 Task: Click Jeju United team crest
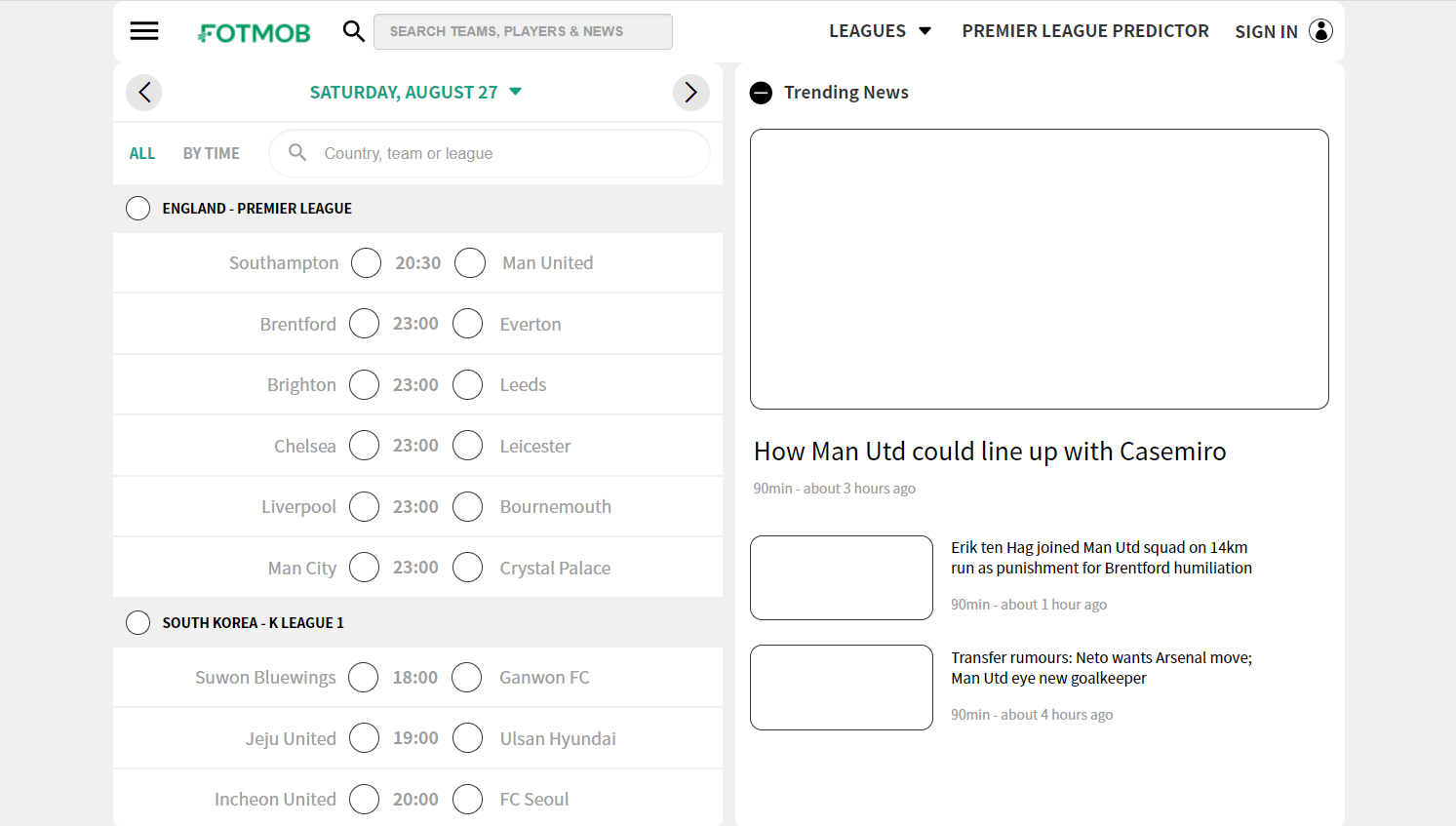[x=364, y=738]
